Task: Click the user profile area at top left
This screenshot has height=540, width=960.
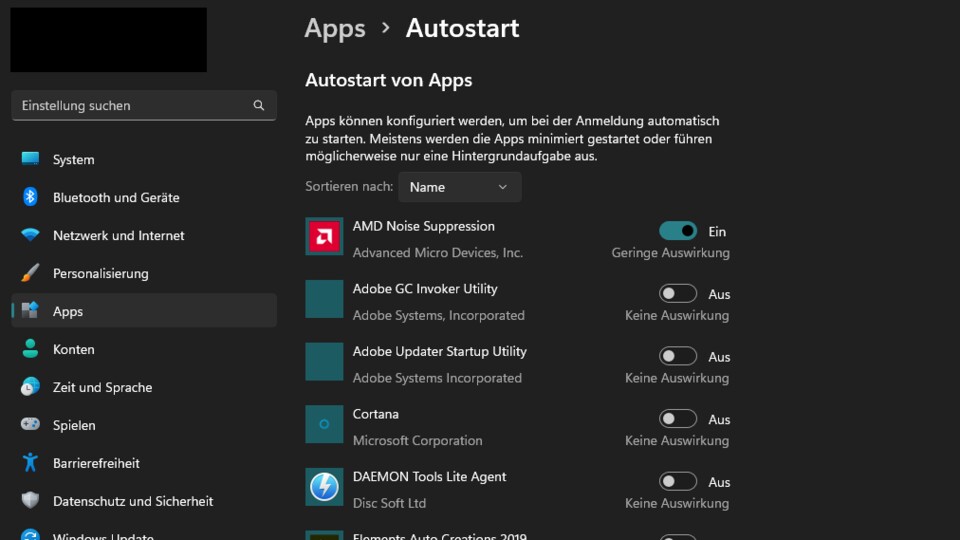Action: (x=108, y=40)
